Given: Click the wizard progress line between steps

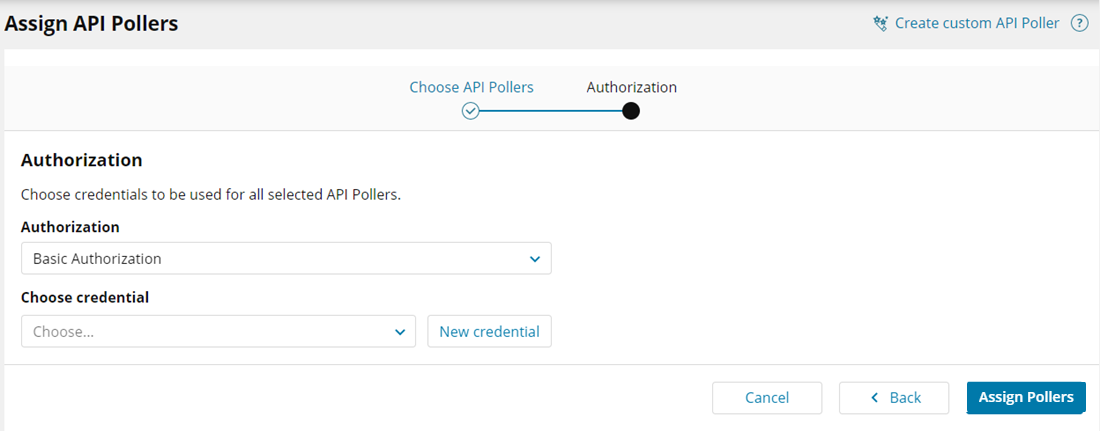Looking at the screenshot, I should click(550, 111).
